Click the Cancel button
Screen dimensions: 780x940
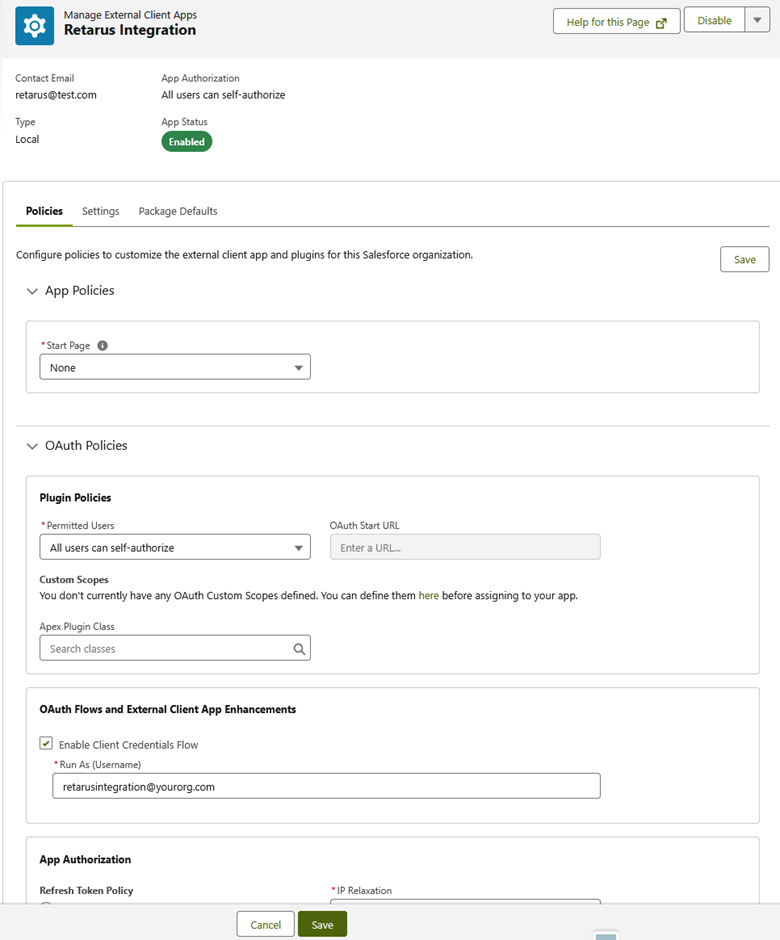click(x=265, y=925)
